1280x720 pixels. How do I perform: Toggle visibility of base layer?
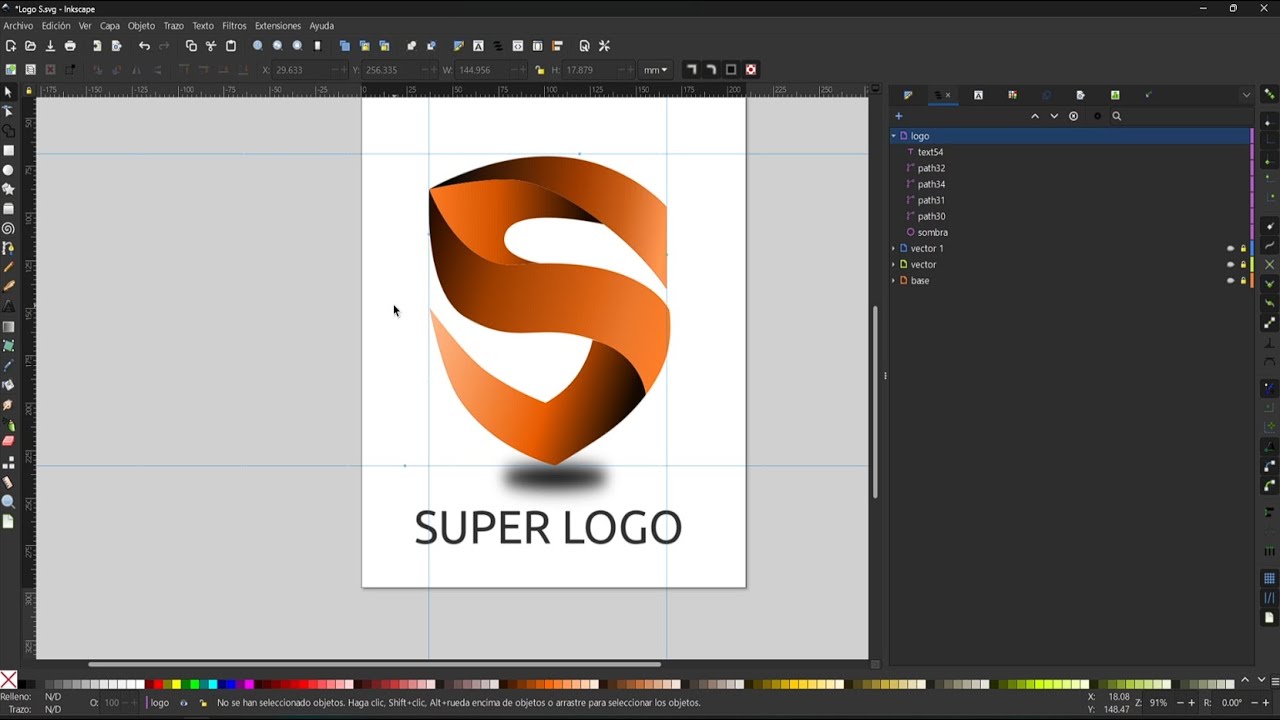coord(1230,281)
